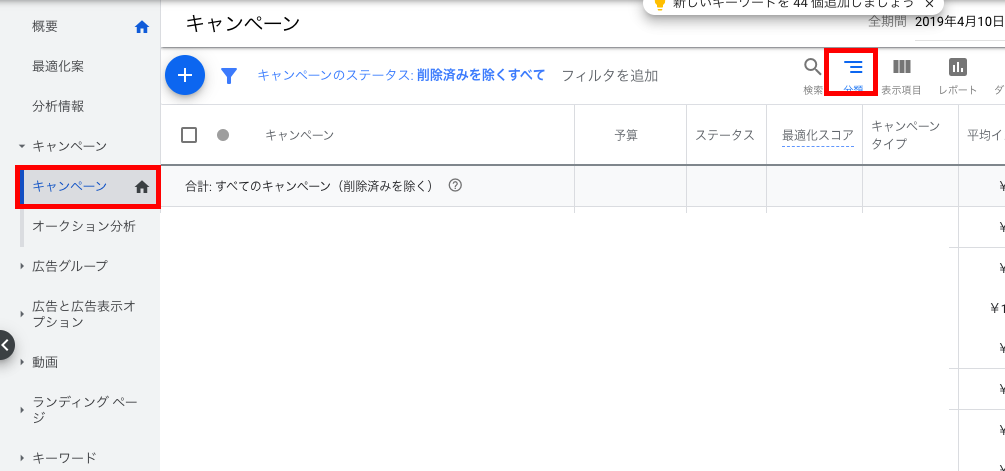
Task: Go to 最適化案 in the sidebar
Action: [x=58, y=67]
